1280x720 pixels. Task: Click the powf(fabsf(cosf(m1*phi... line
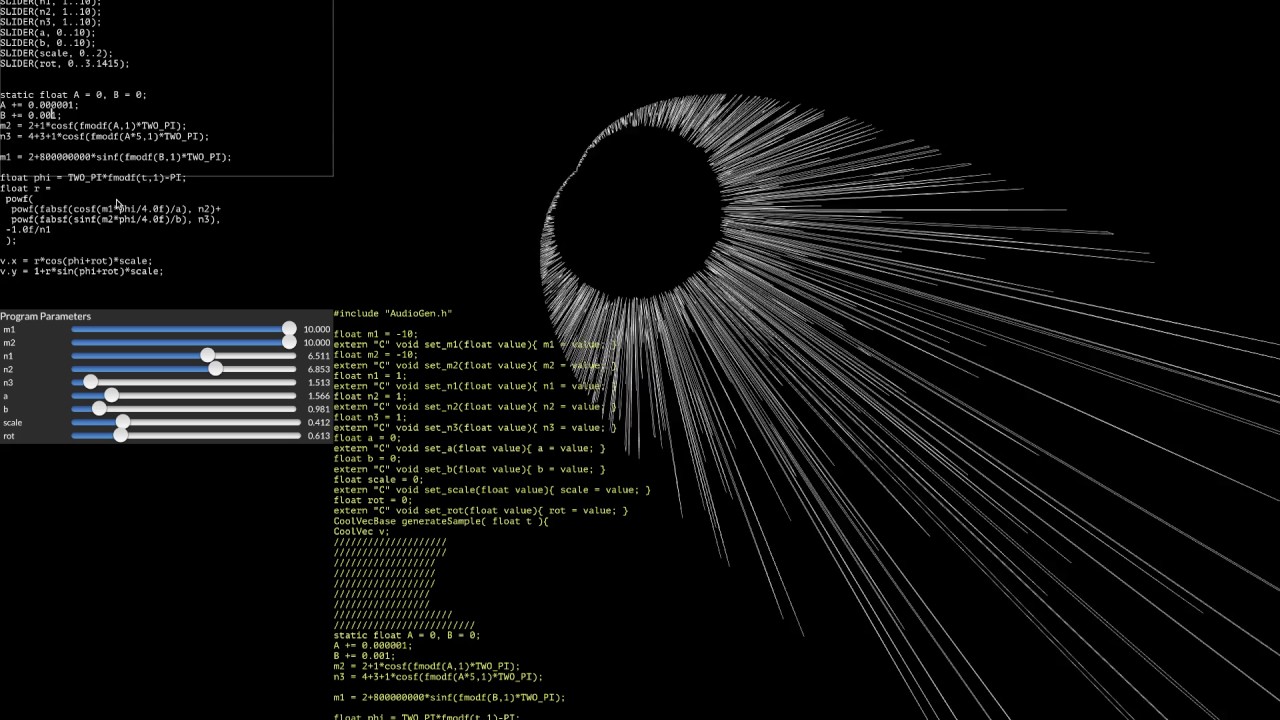114,209
